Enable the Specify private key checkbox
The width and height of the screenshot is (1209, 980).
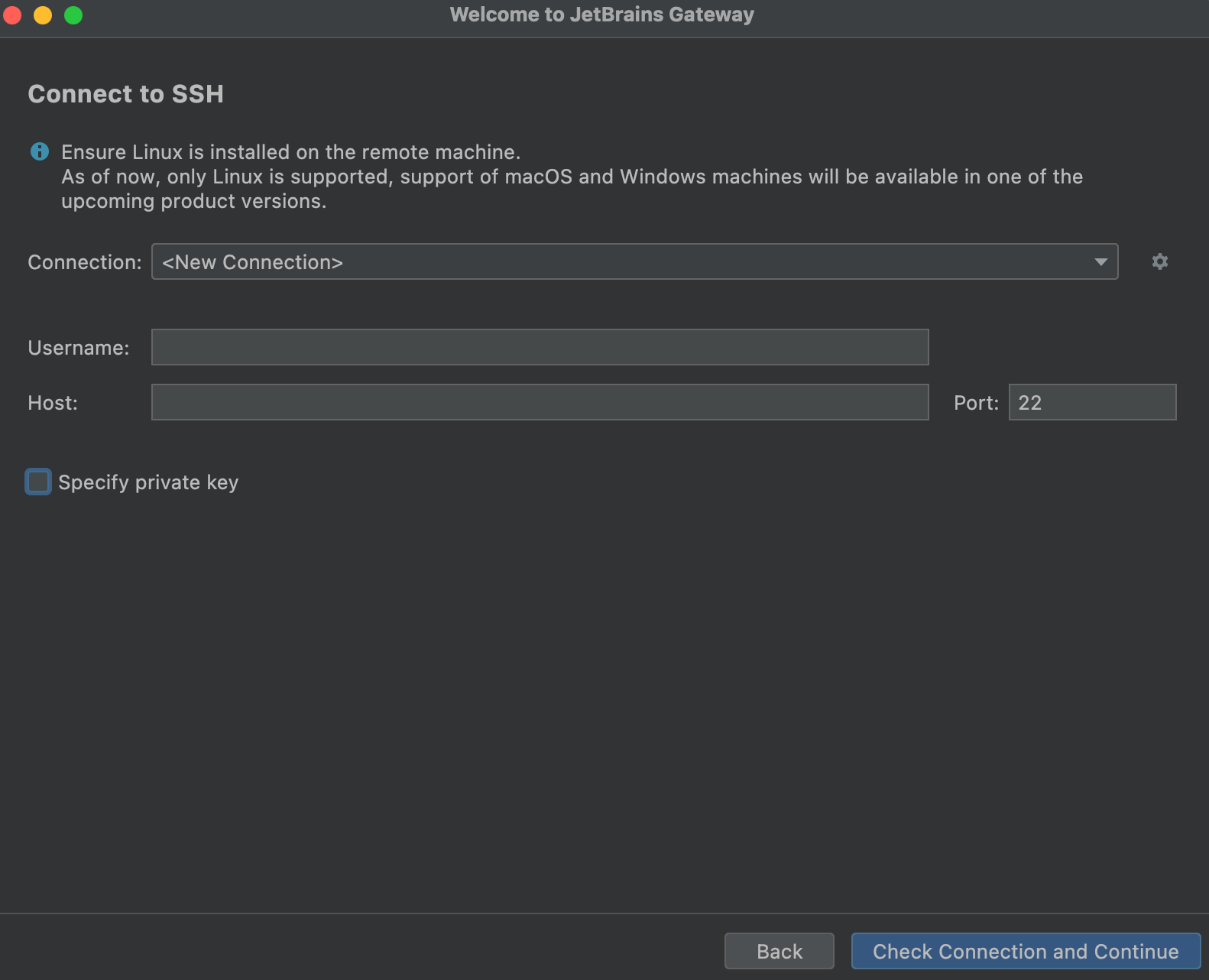[x=38, y=482]
